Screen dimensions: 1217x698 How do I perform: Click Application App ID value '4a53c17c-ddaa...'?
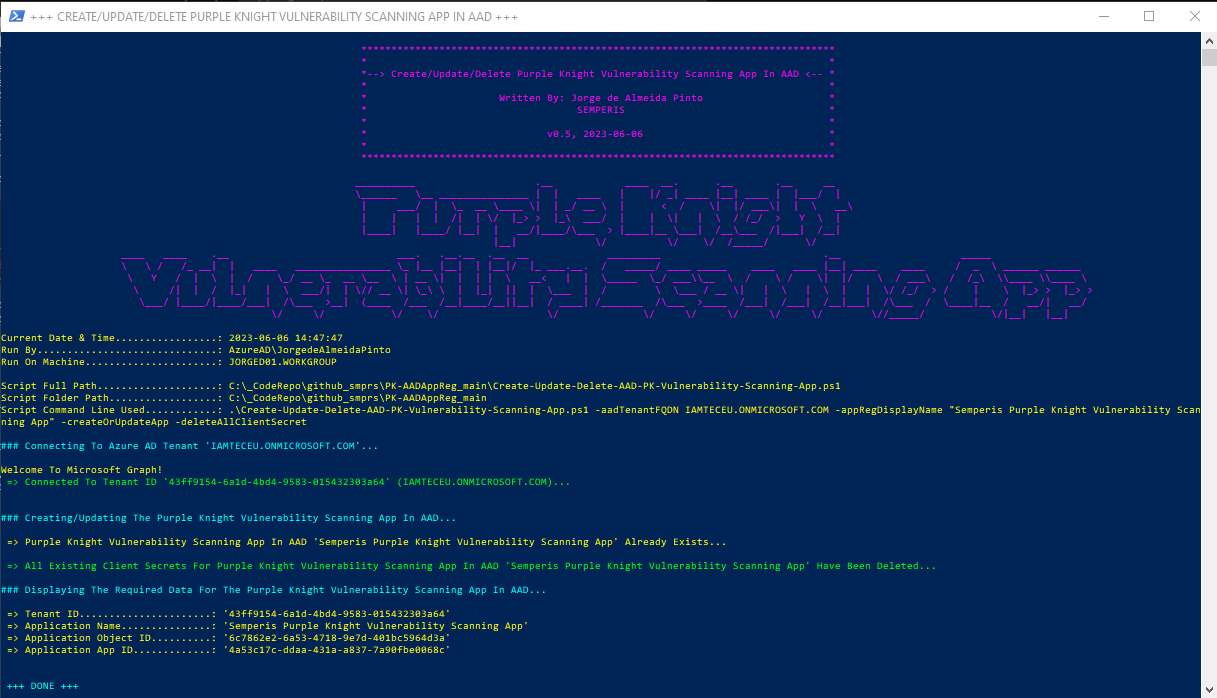pyautogui.click(x=339, y=650)
